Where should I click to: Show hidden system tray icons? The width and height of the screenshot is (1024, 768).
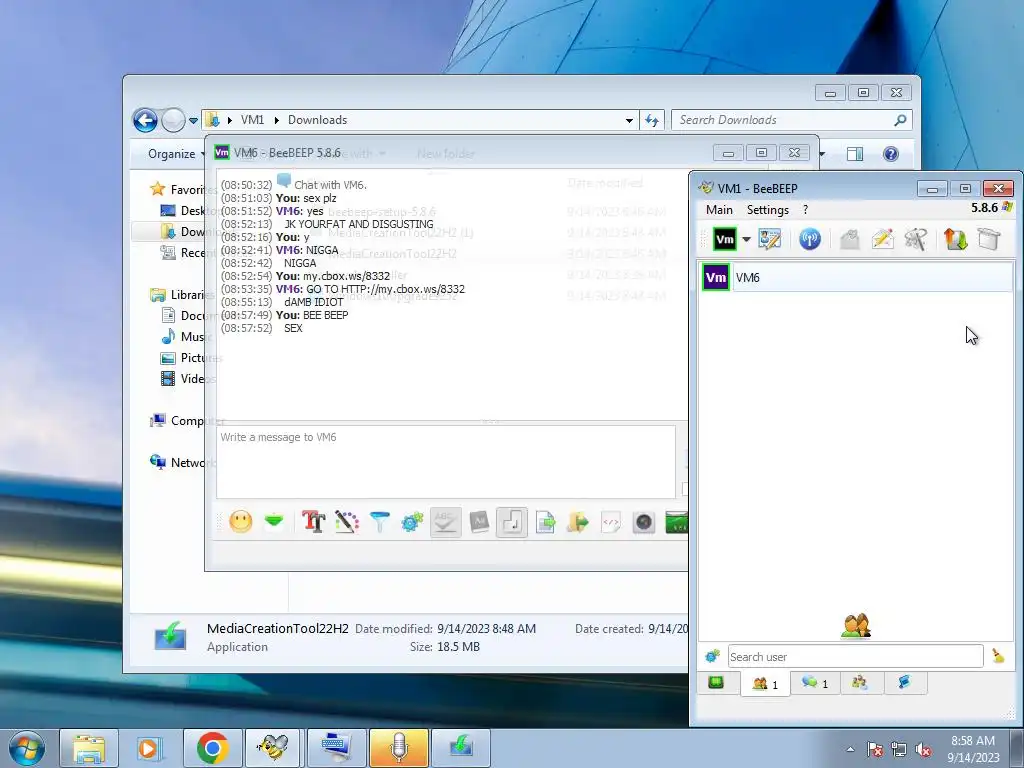850,749
